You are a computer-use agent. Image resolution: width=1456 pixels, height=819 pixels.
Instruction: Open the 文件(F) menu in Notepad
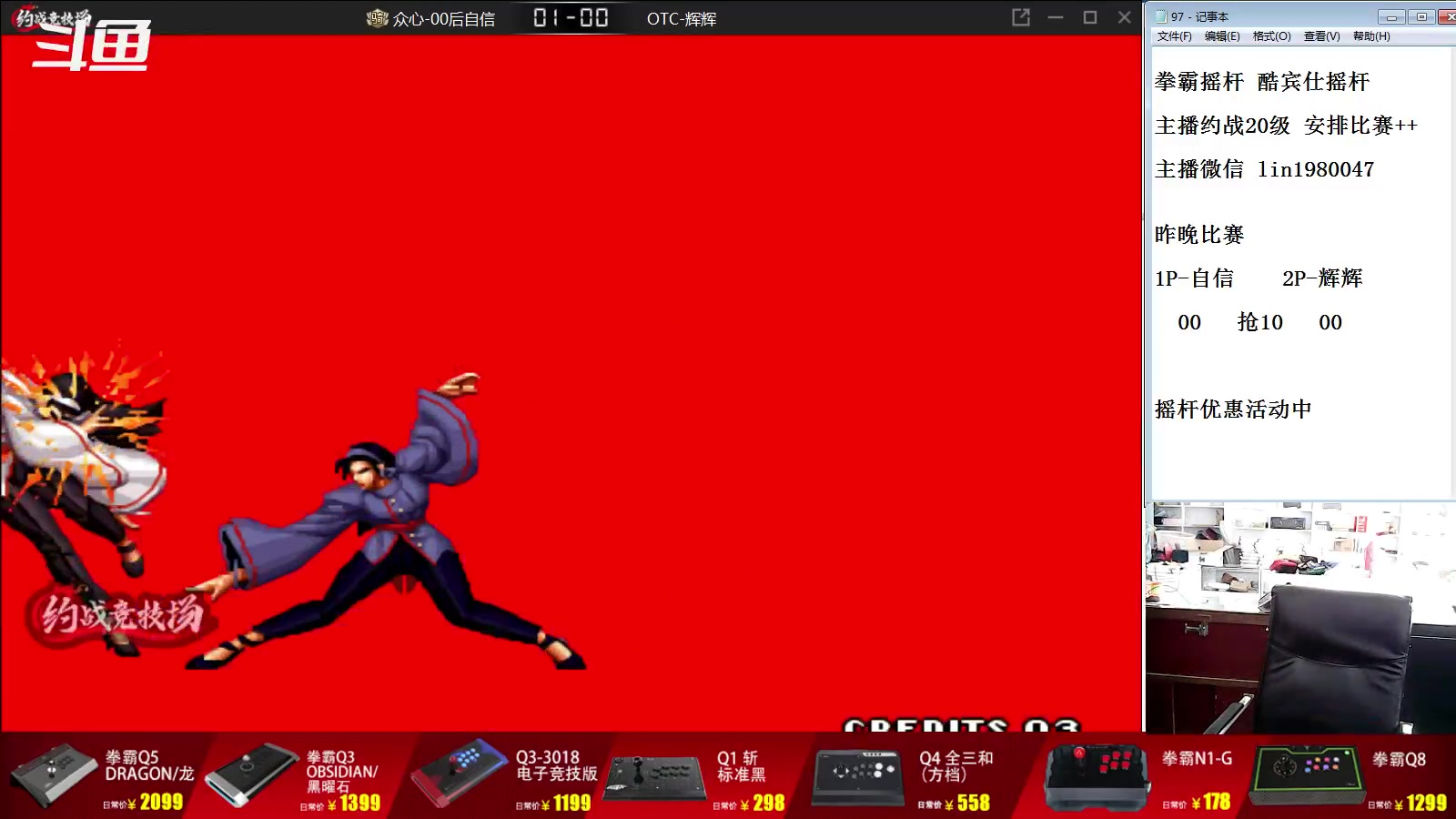1174,36
